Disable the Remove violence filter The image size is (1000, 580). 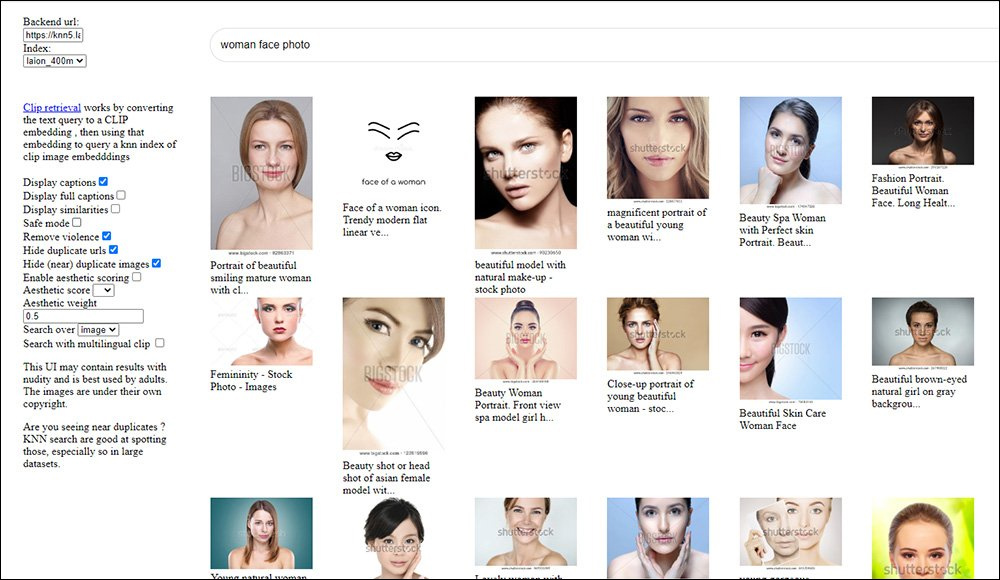point(105,236)
